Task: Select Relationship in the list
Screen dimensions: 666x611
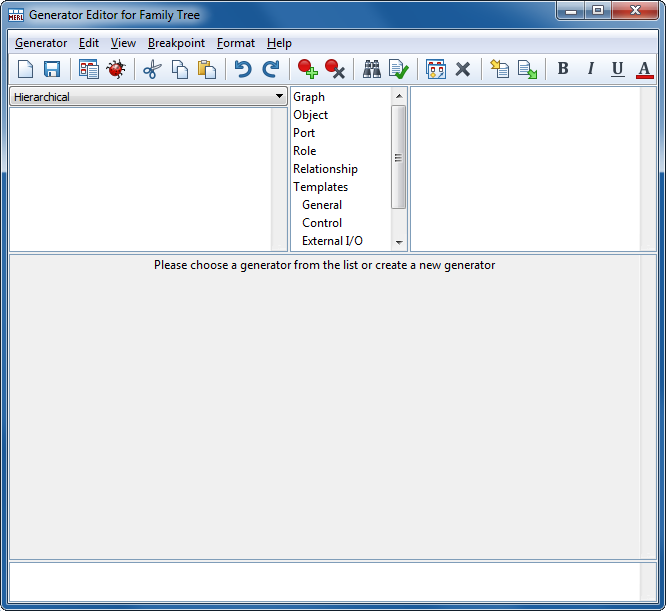Action: [x=325, y=169]
